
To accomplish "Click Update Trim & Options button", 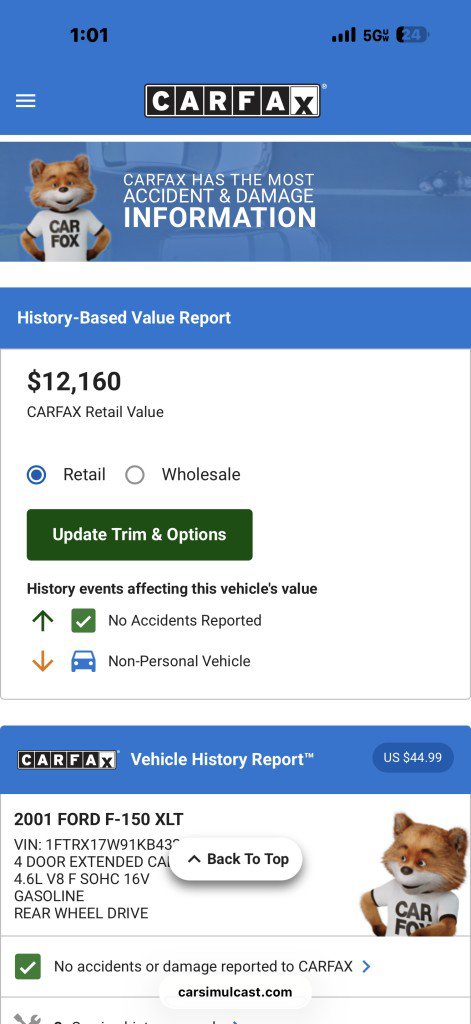I will [x=139, y=534].
